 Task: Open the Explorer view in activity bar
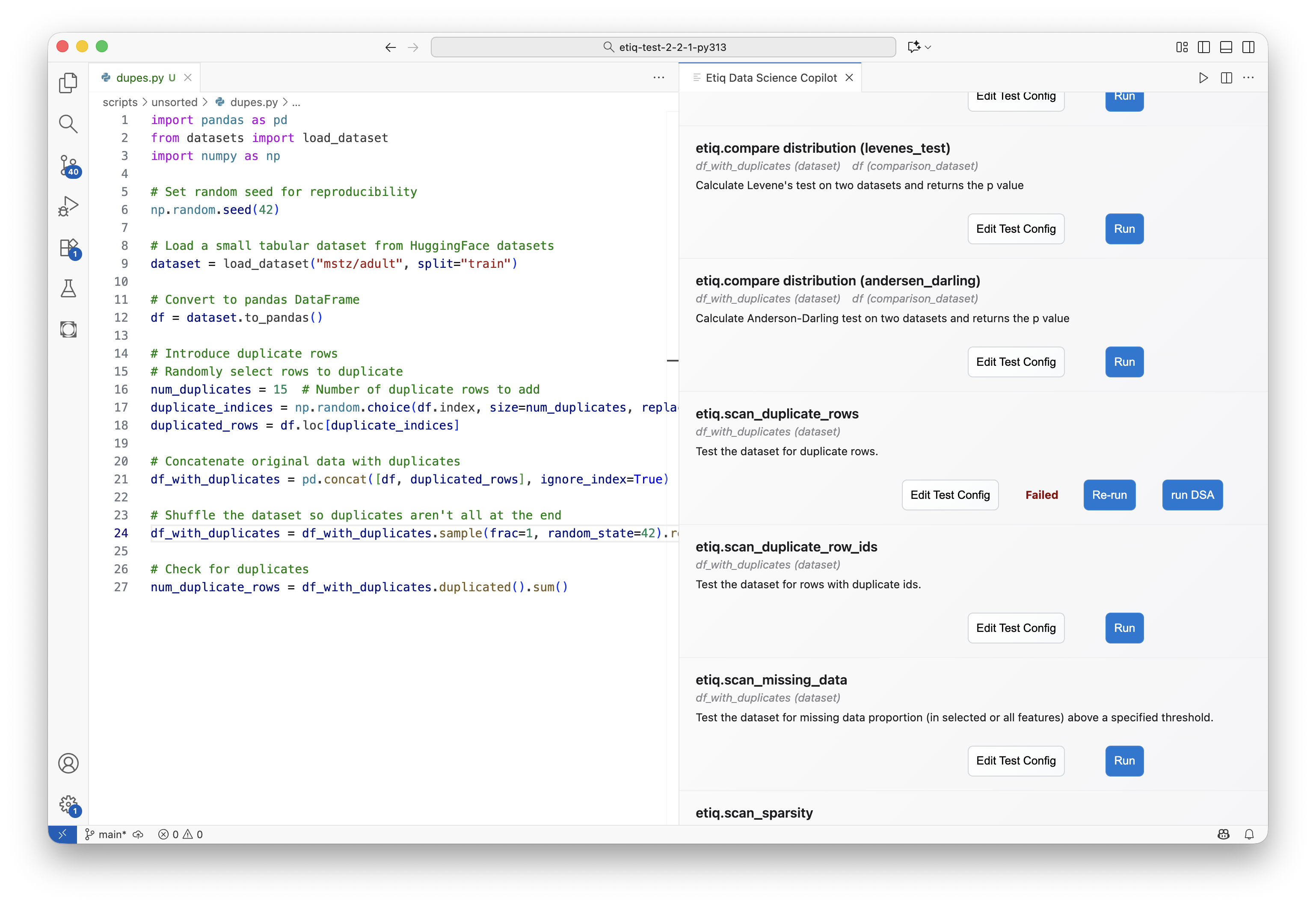click(68, 83)
